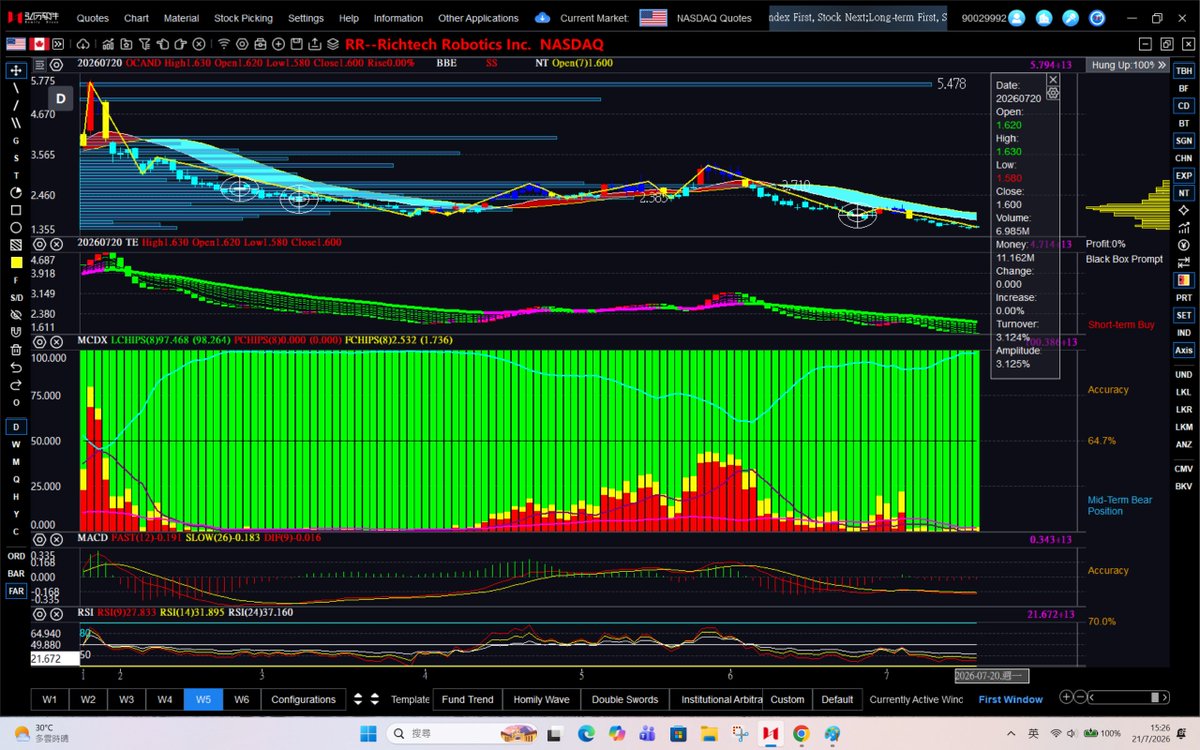Click the US flag market icon
The image size is (1200, 750).
[16, 44]
